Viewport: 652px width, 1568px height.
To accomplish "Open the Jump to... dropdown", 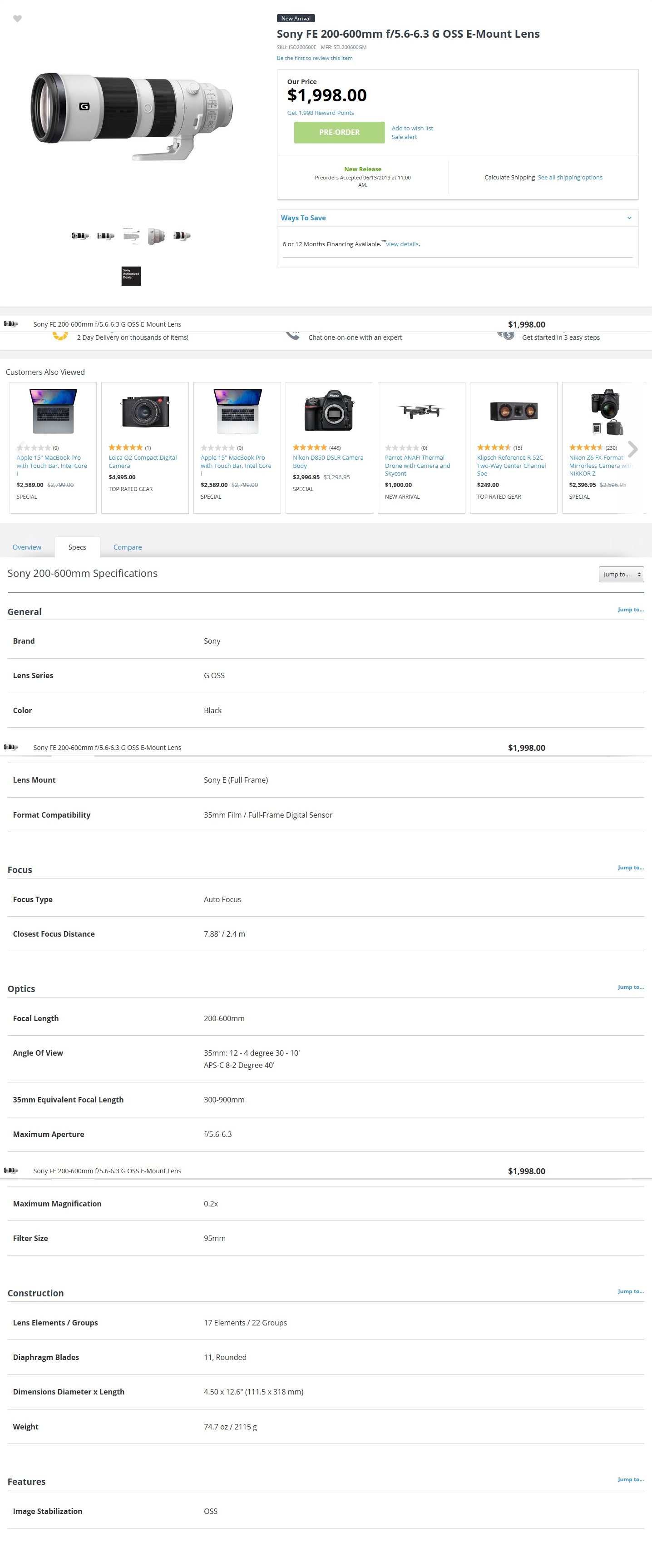I will 621,574.
